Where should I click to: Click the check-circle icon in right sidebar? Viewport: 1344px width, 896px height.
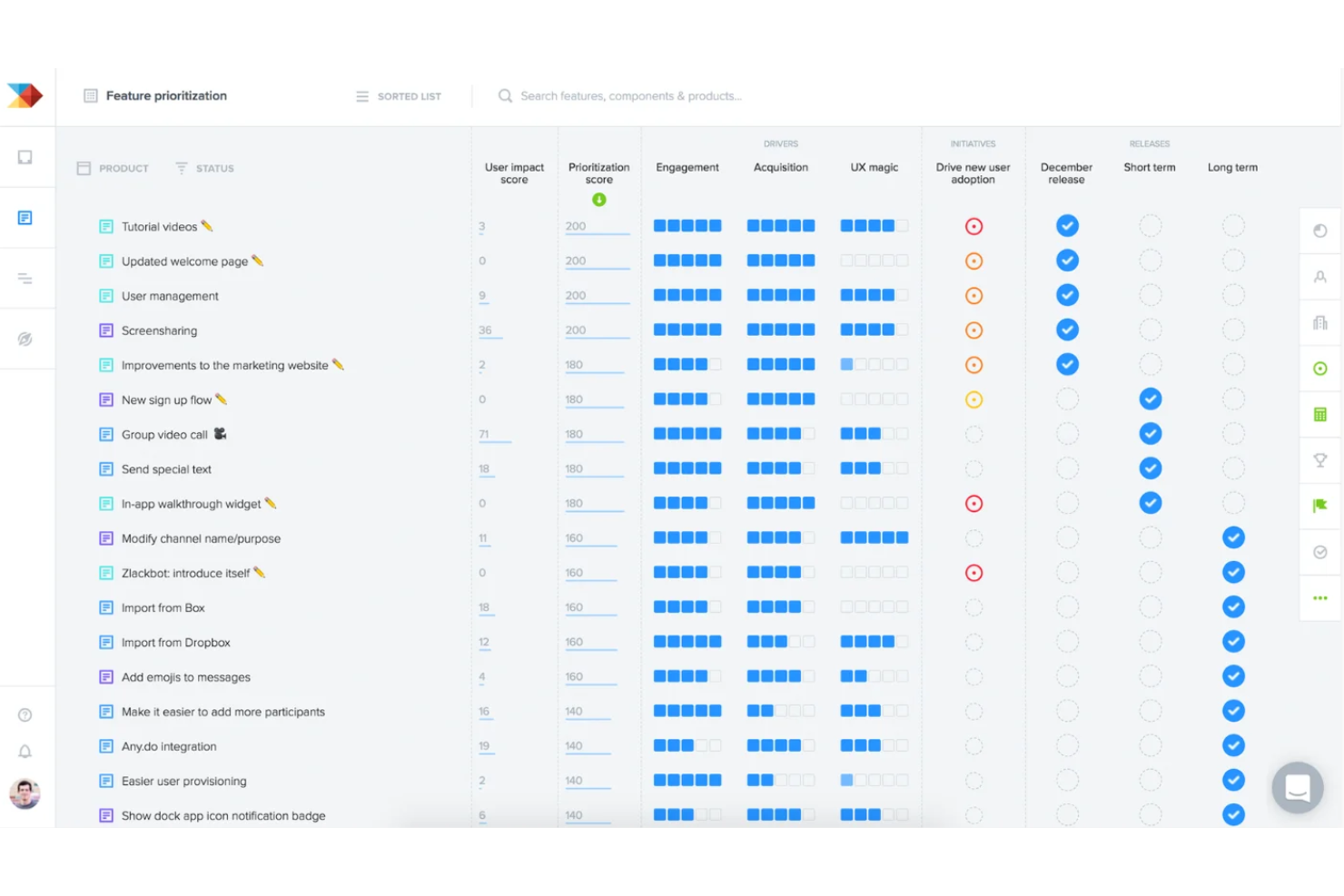tap(1320, 552)
